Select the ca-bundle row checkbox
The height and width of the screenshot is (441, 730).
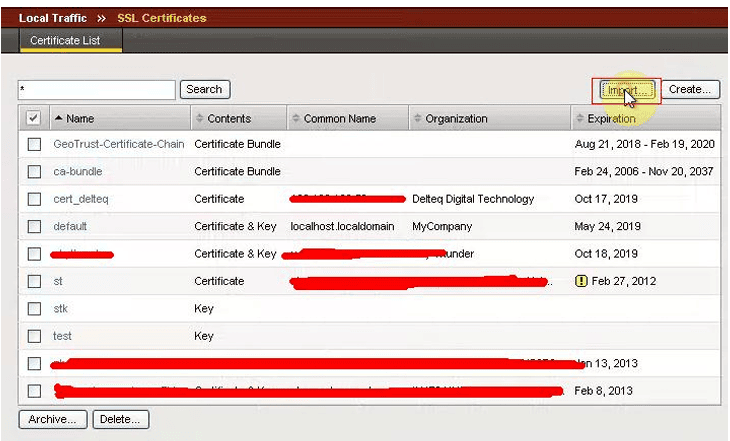pos(34,172)
